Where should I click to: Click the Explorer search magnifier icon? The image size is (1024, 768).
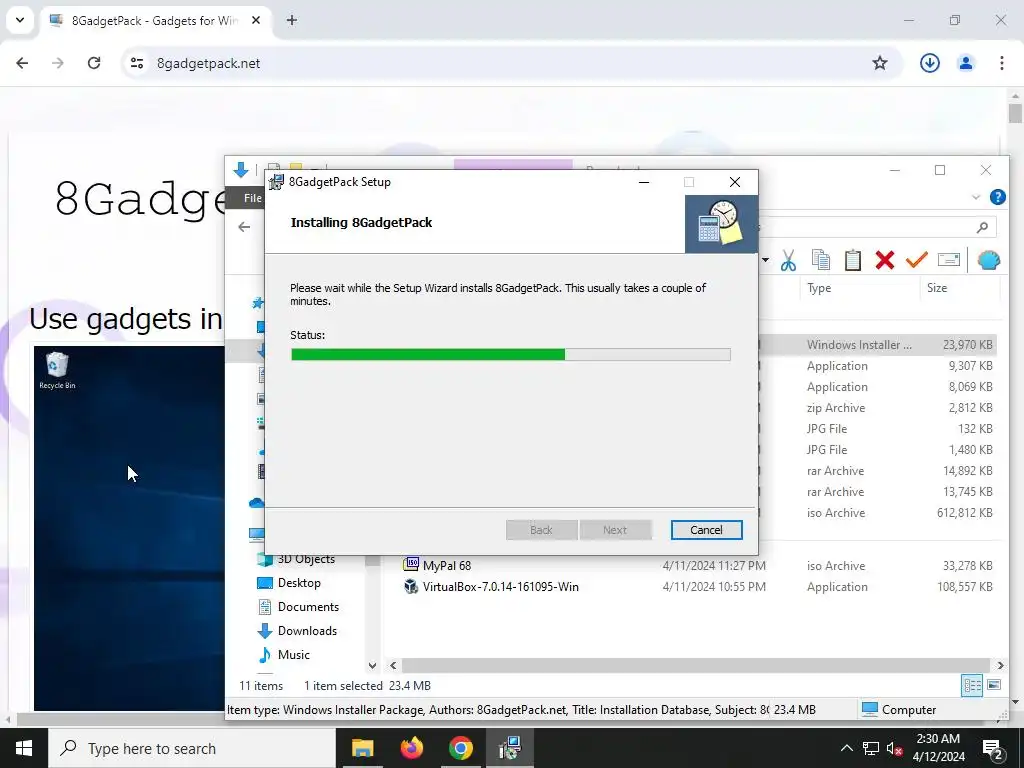pyautogui.click(x=982, y=227)
